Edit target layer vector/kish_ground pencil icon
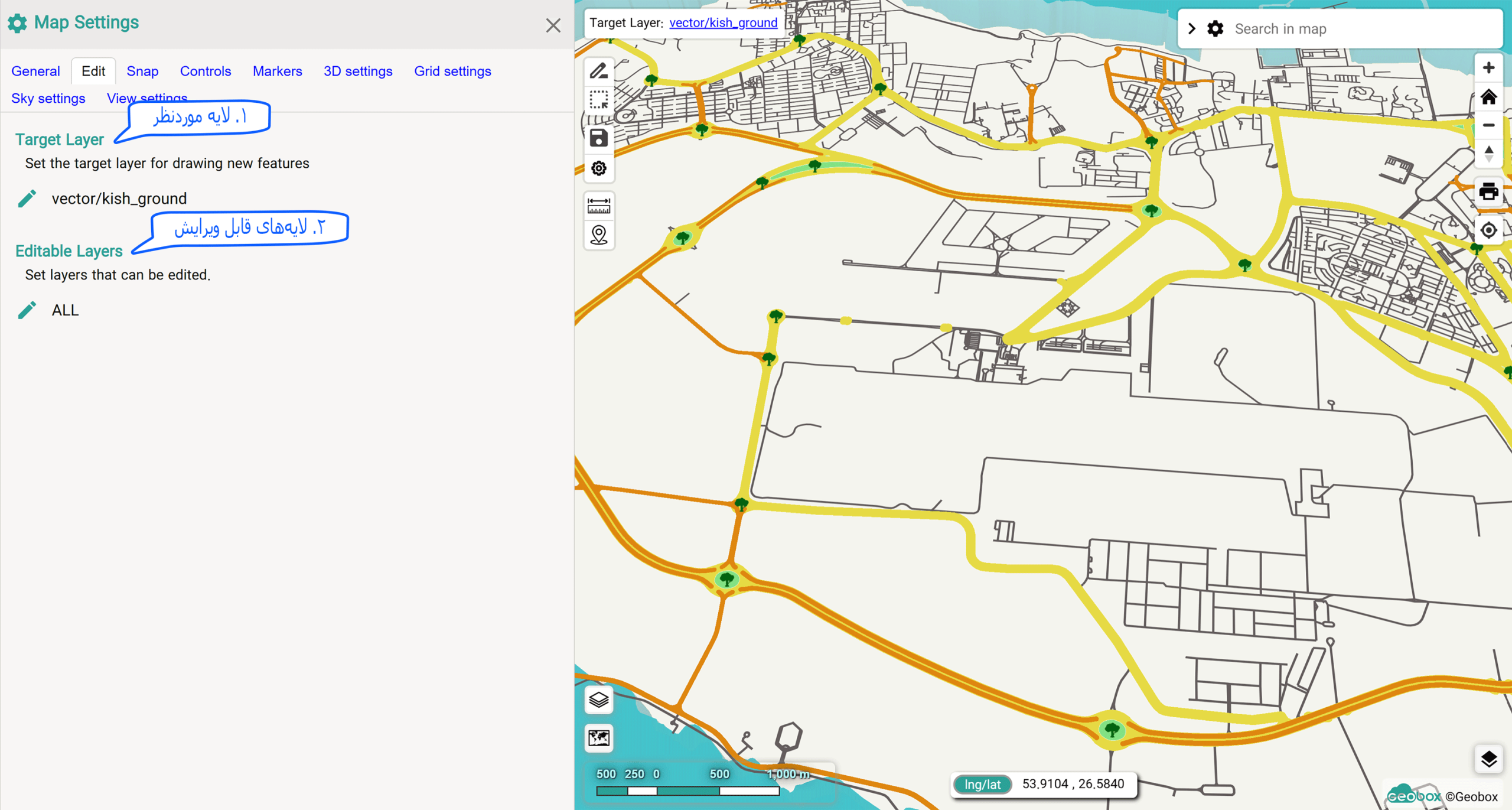Image resolution: width=1512 pixels, height=810 pixels. [x=27, y=199]
